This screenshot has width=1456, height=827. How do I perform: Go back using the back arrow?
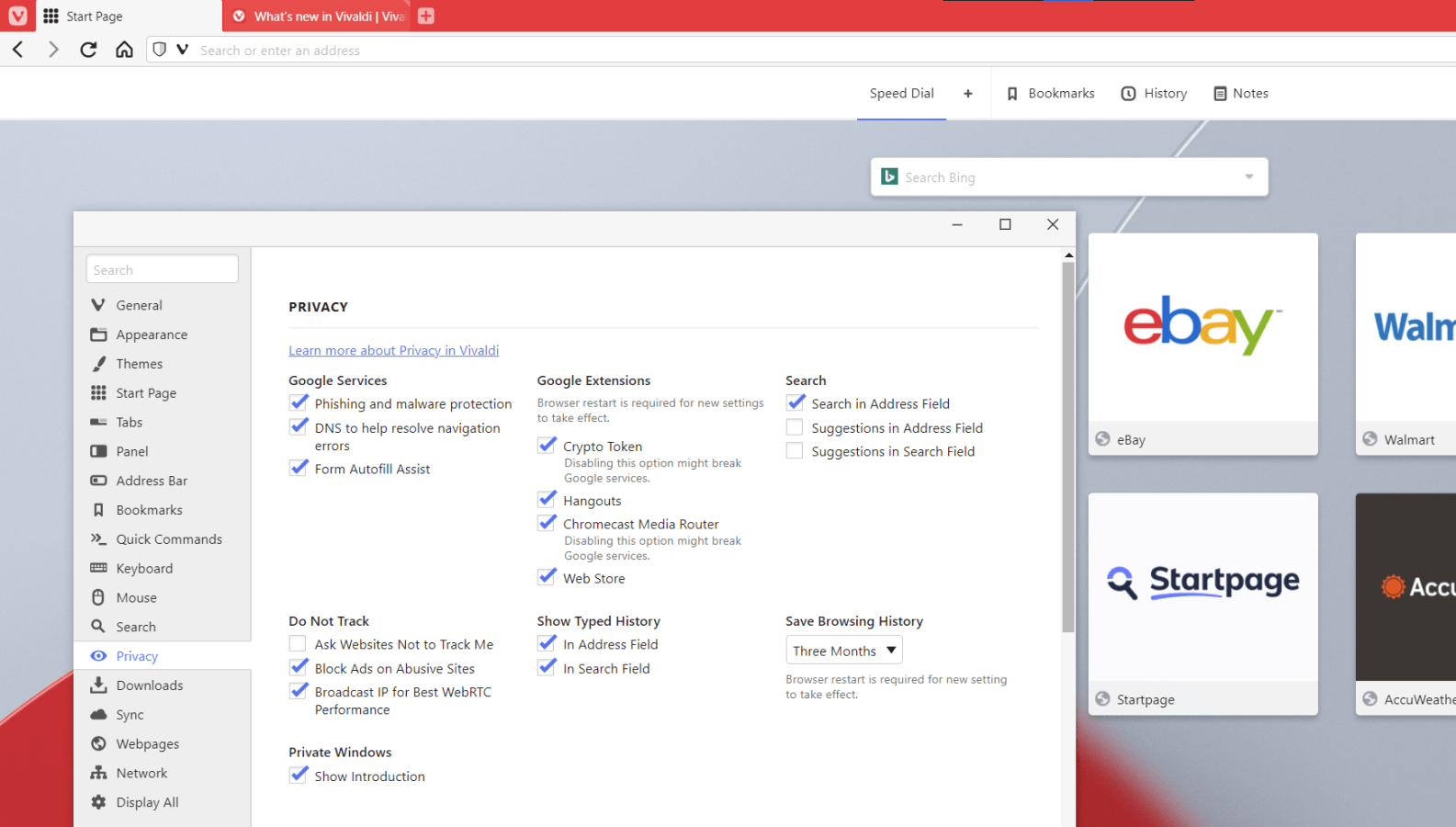point(18,50)
